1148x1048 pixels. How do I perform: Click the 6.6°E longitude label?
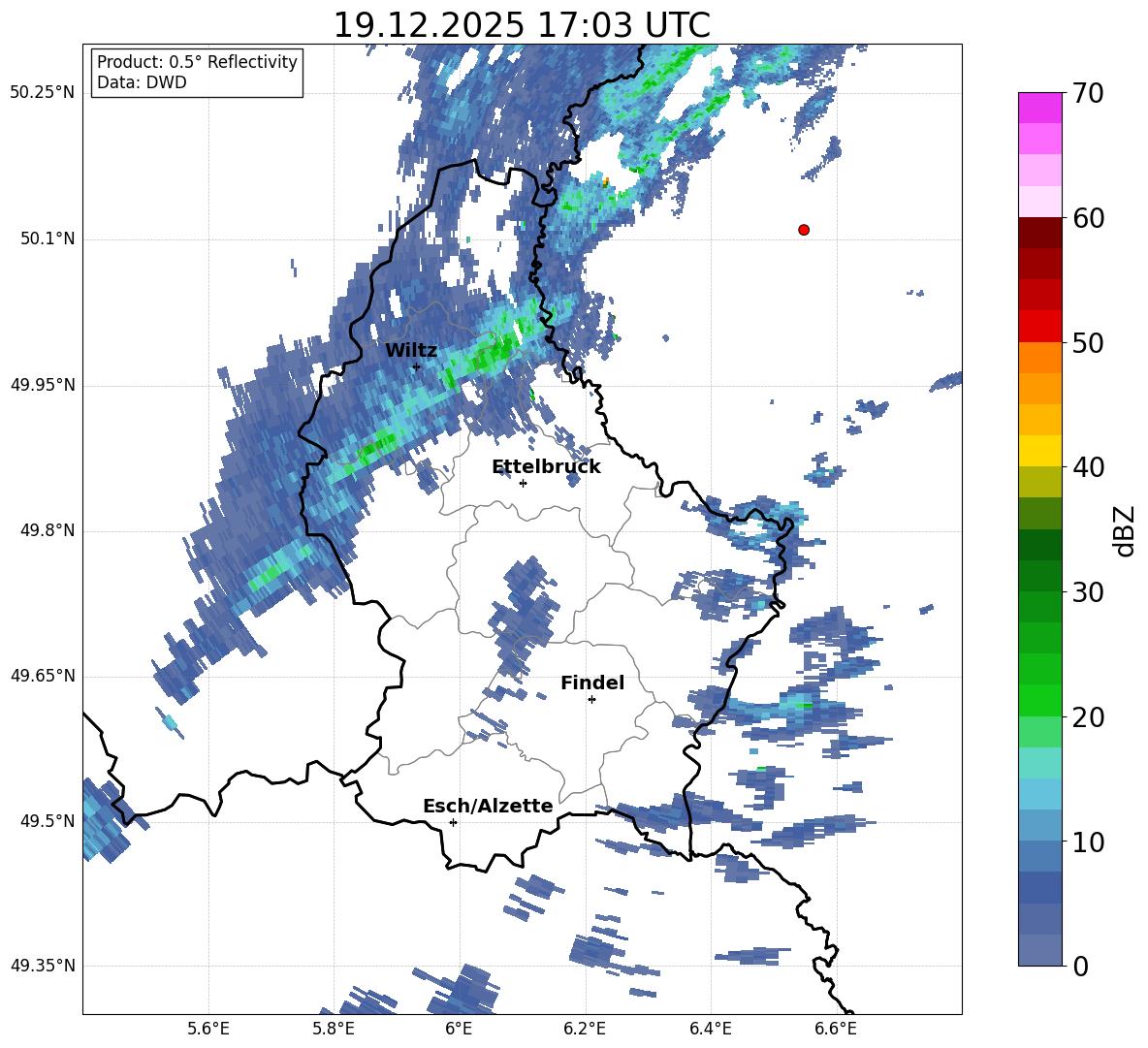point(836,1029)
